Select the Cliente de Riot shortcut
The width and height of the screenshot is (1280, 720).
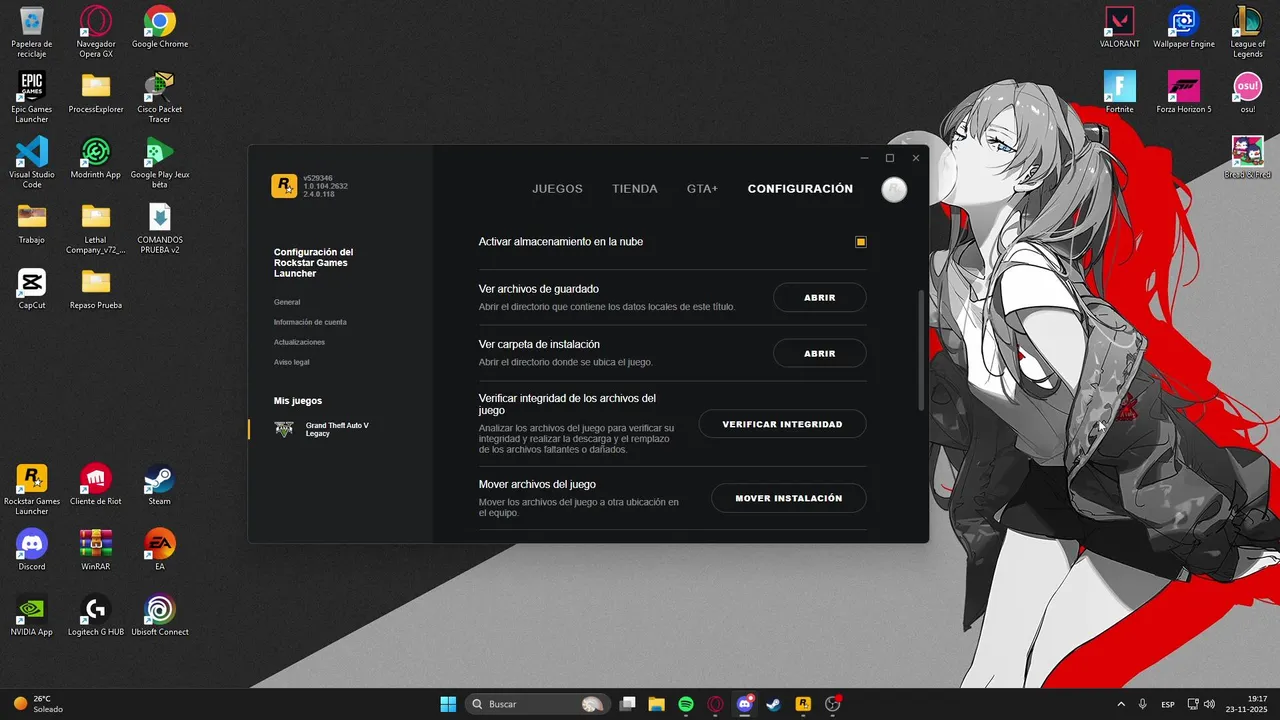[x=96, y=484]
